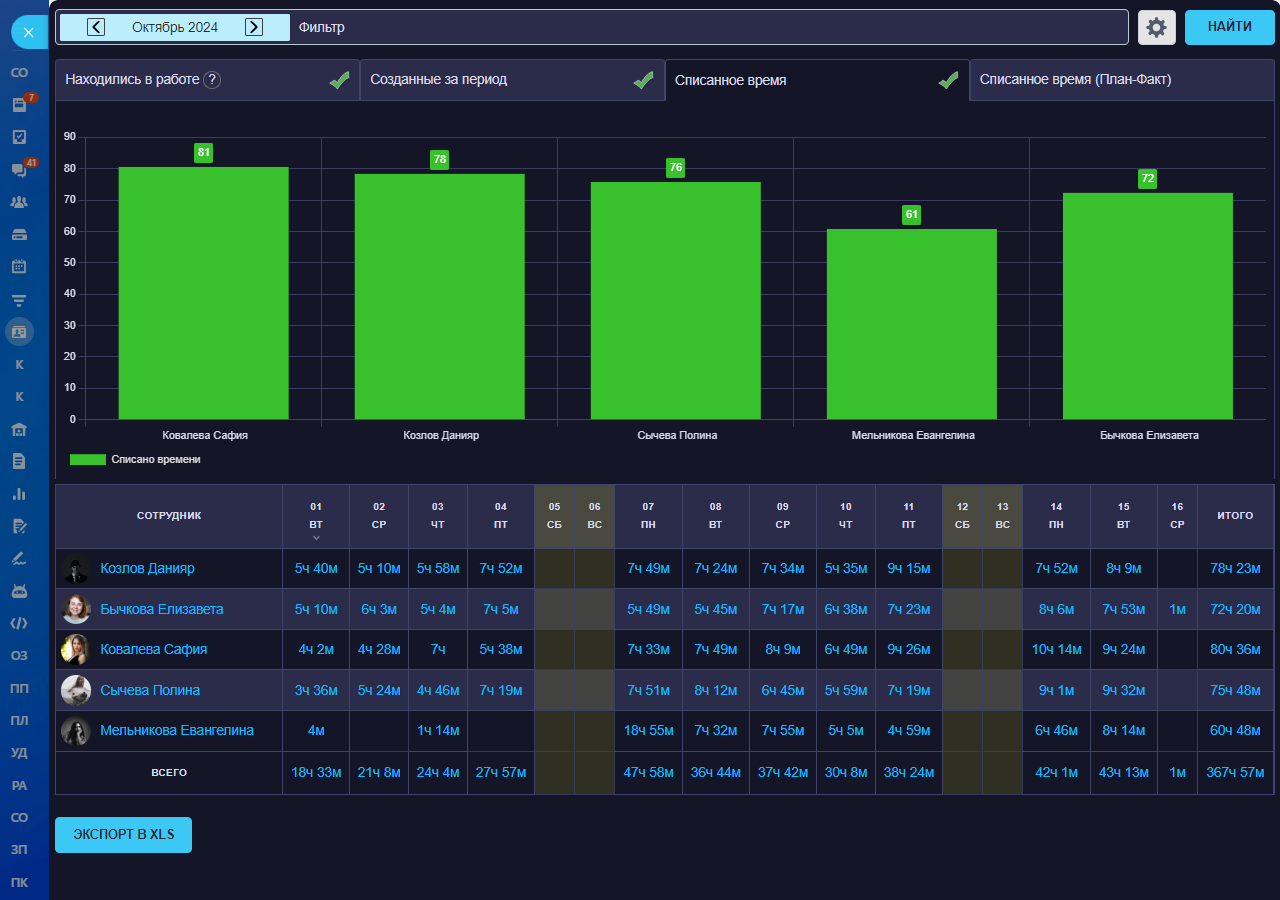Switch to "Списанное время (План-Факт)" tab

click(x=1075, y=80)
